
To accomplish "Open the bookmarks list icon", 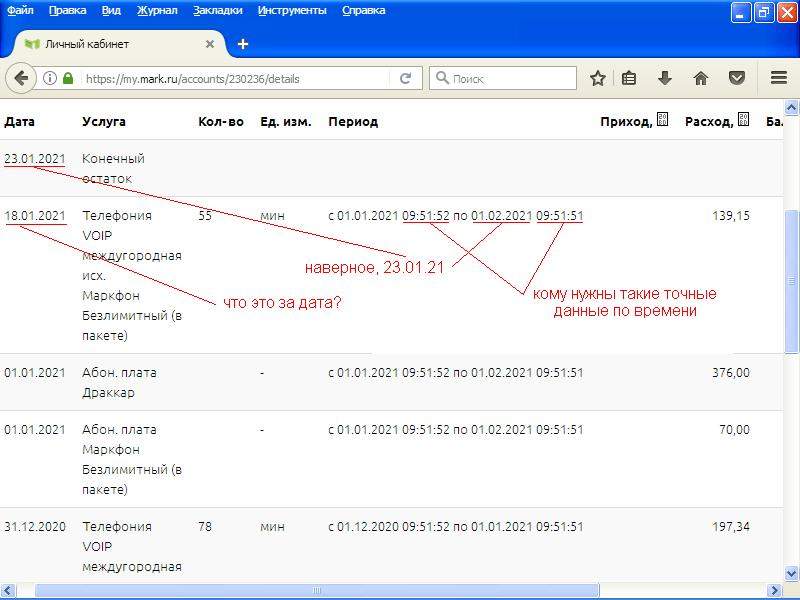I will [629, 78].
